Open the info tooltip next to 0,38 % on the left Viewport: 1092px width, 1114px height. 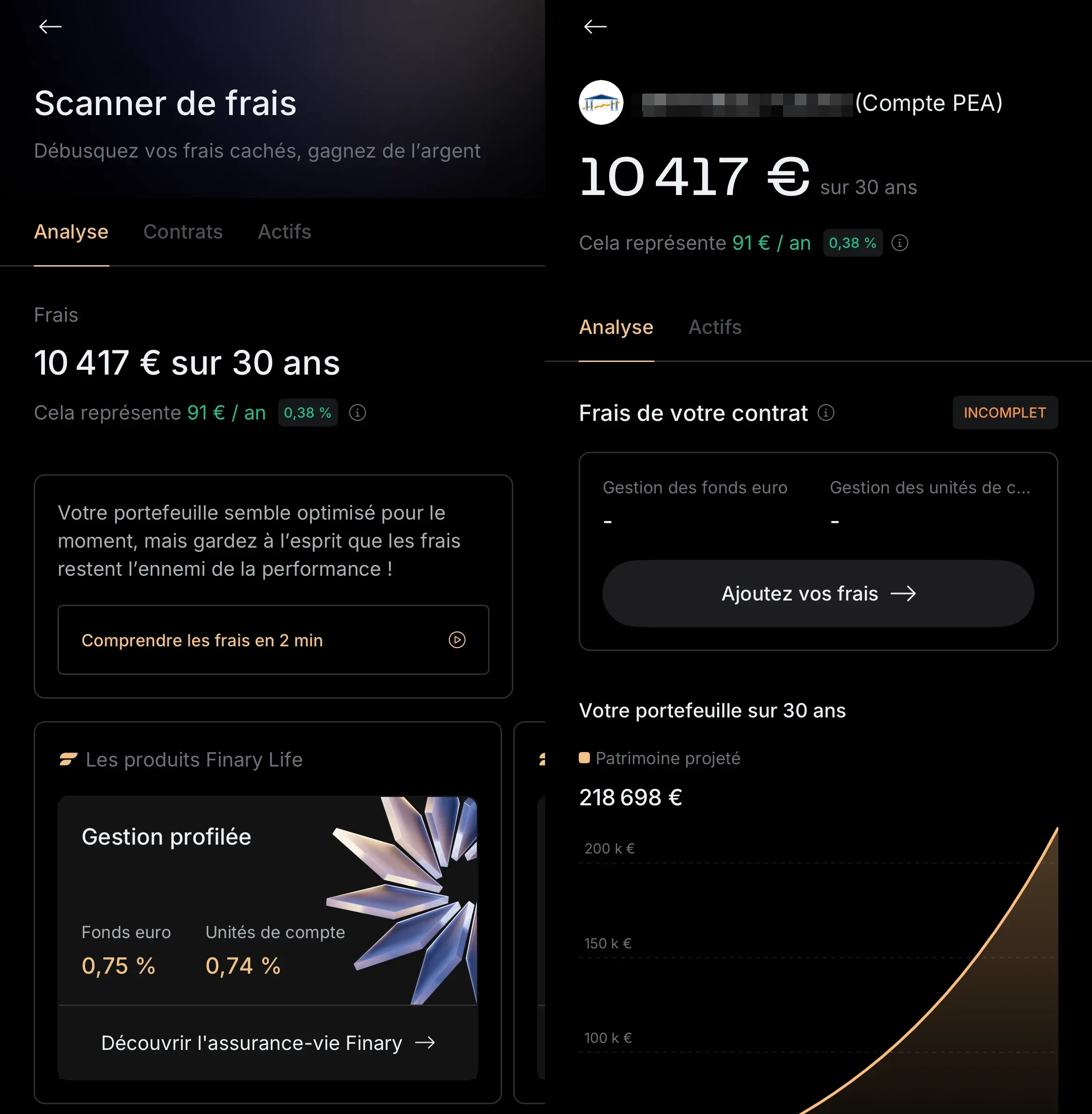tap(357, 412)
